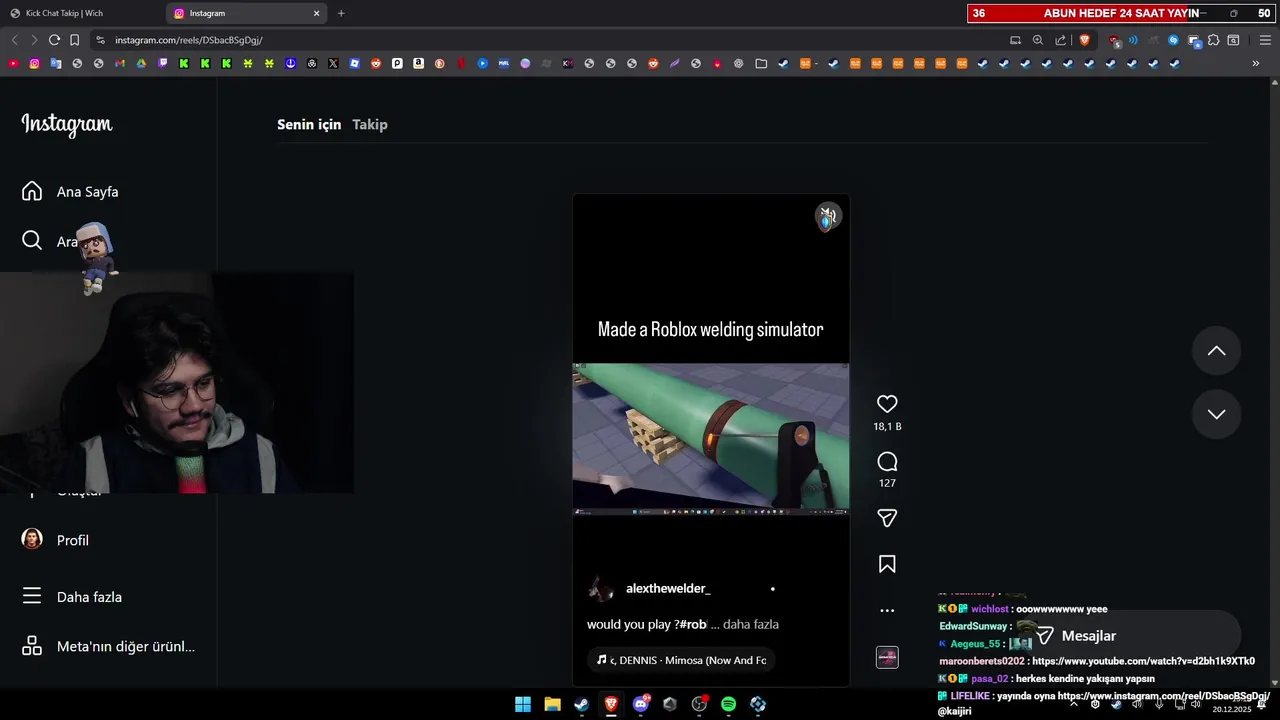The width and height of the screenshot is (1280, 720).
Task: Save the reel with the bookmark icon
Action: pyautogui.click(x=887, y=564)
